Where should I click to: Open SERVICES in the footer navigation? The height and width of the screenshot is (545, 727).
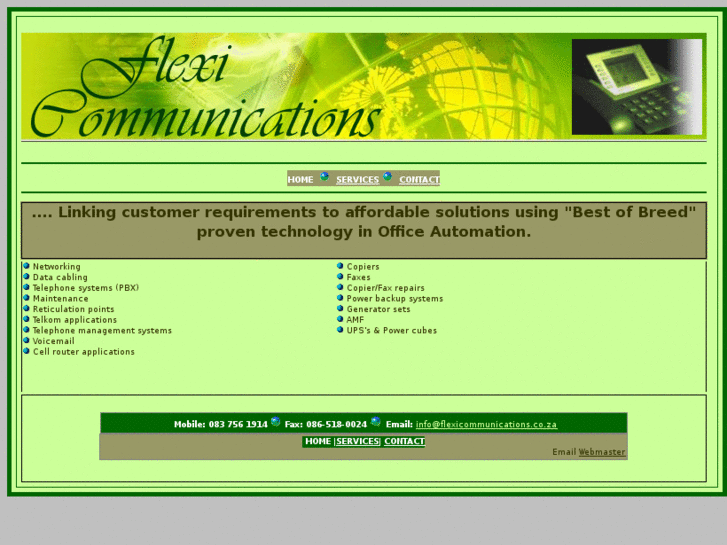[357, 441]
